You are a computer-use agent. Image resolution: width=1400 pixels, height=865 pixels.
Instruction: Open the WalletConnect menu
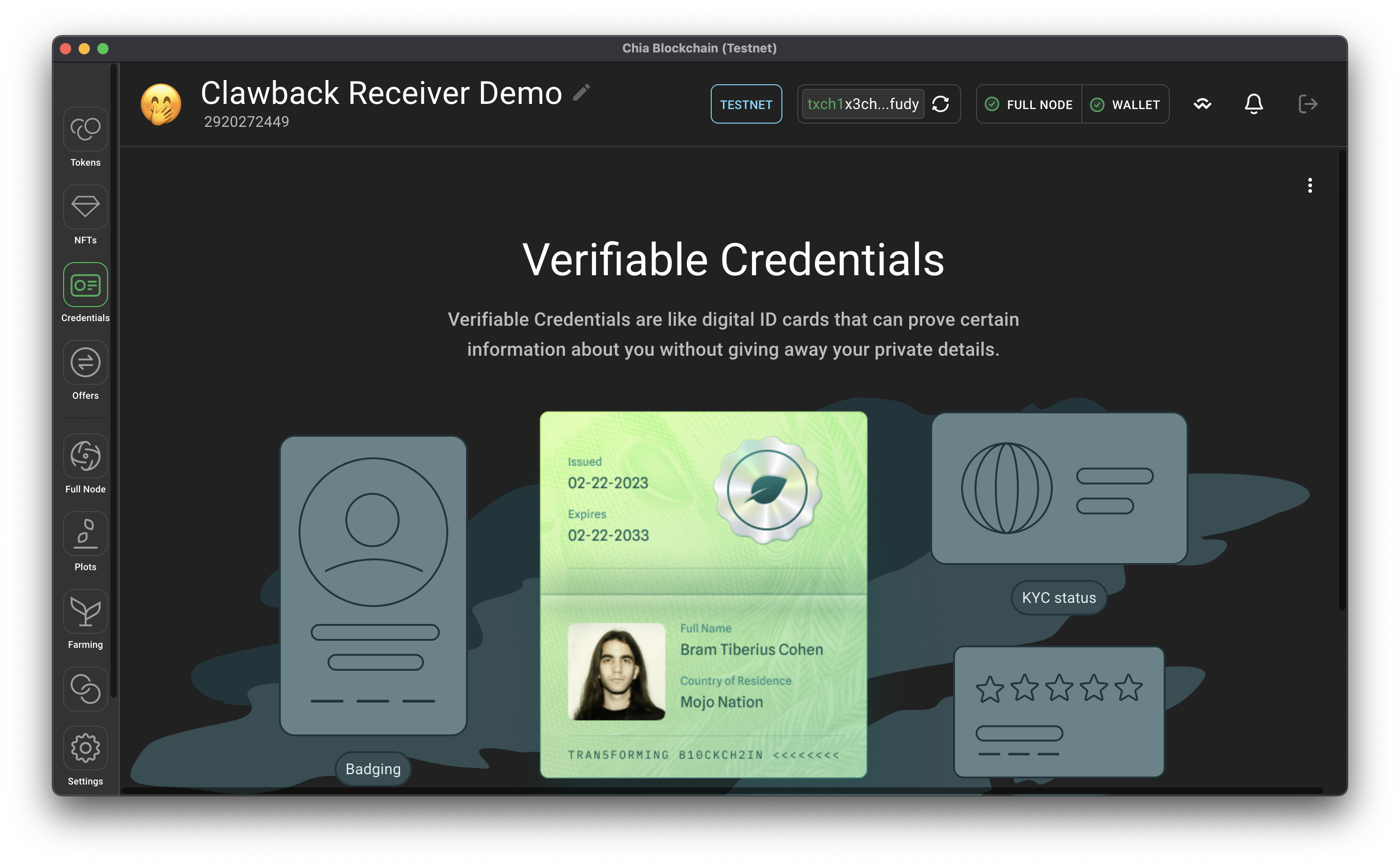[x=1202, y=104]
